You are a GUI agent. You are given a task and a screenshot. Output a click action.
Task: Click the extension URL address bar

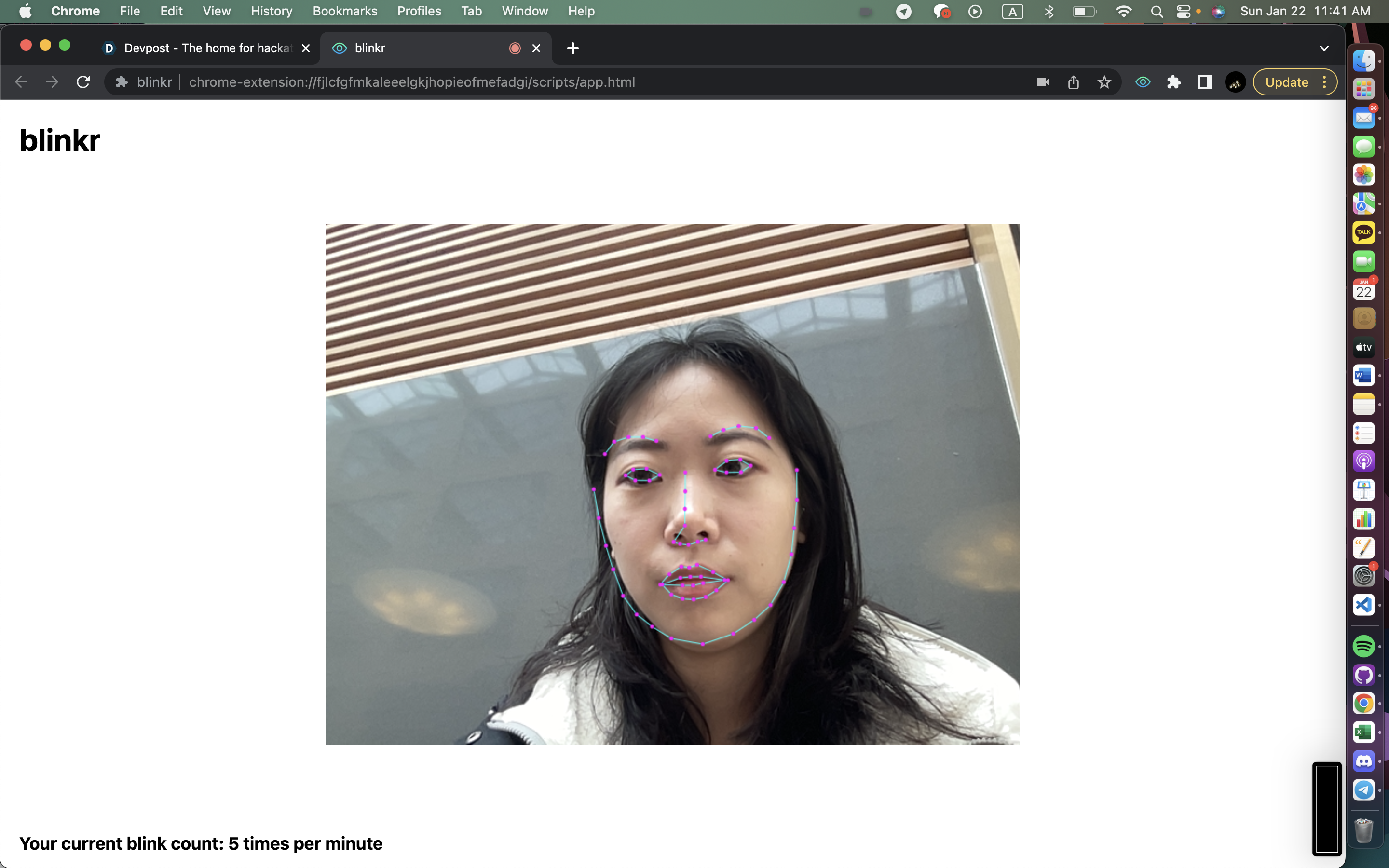[x=411, y=82]
